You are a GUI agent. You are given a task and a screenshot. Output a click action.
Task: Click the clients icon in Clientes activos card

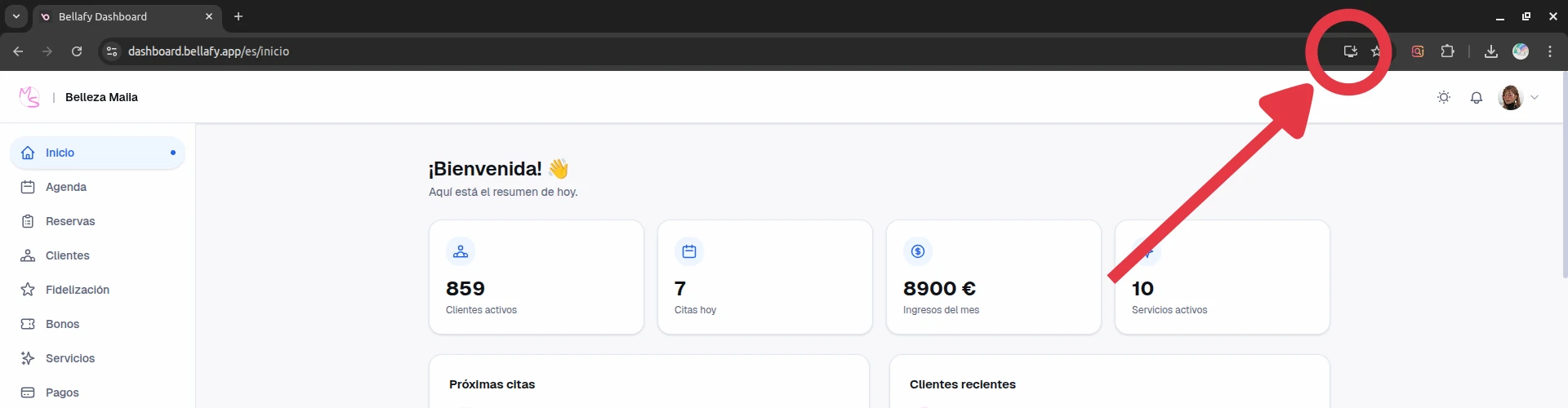461,251
